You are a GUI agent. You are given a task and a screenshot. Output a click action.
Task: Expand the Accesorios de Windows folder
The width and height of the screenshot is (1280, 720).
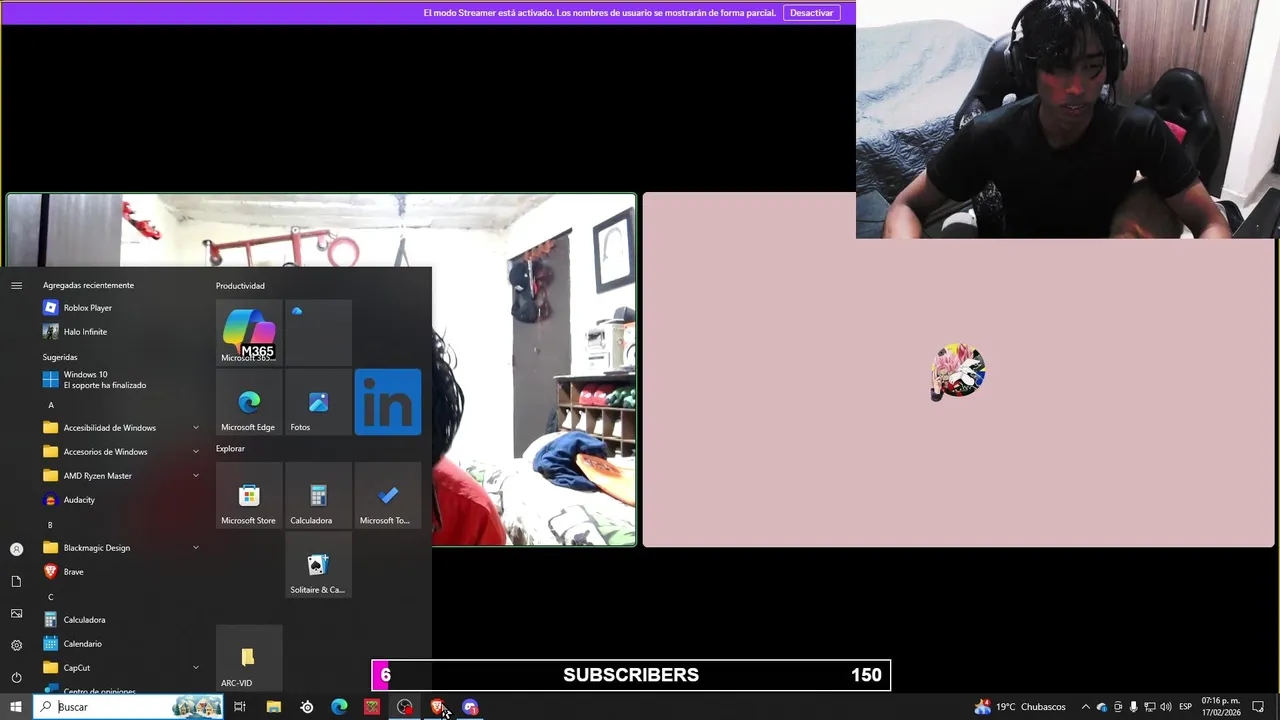click(x=120, y=452)
